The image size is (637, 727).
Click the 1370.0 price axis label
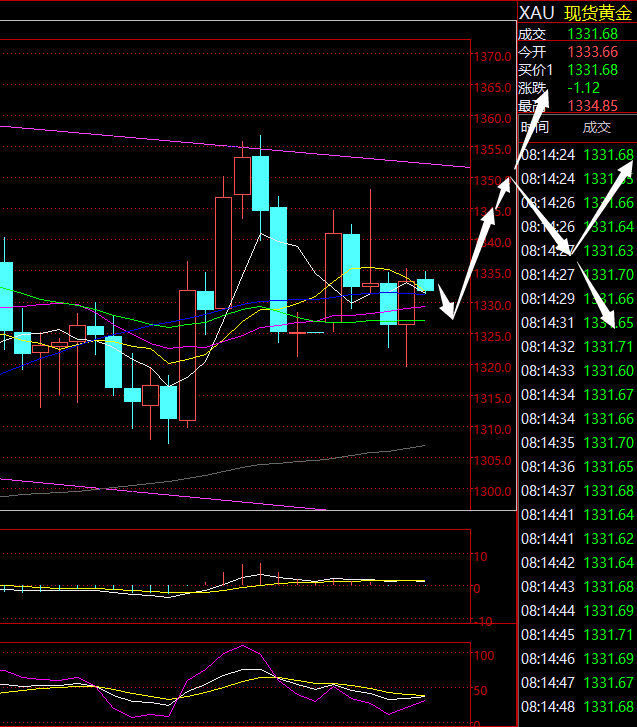click(493, 57)
